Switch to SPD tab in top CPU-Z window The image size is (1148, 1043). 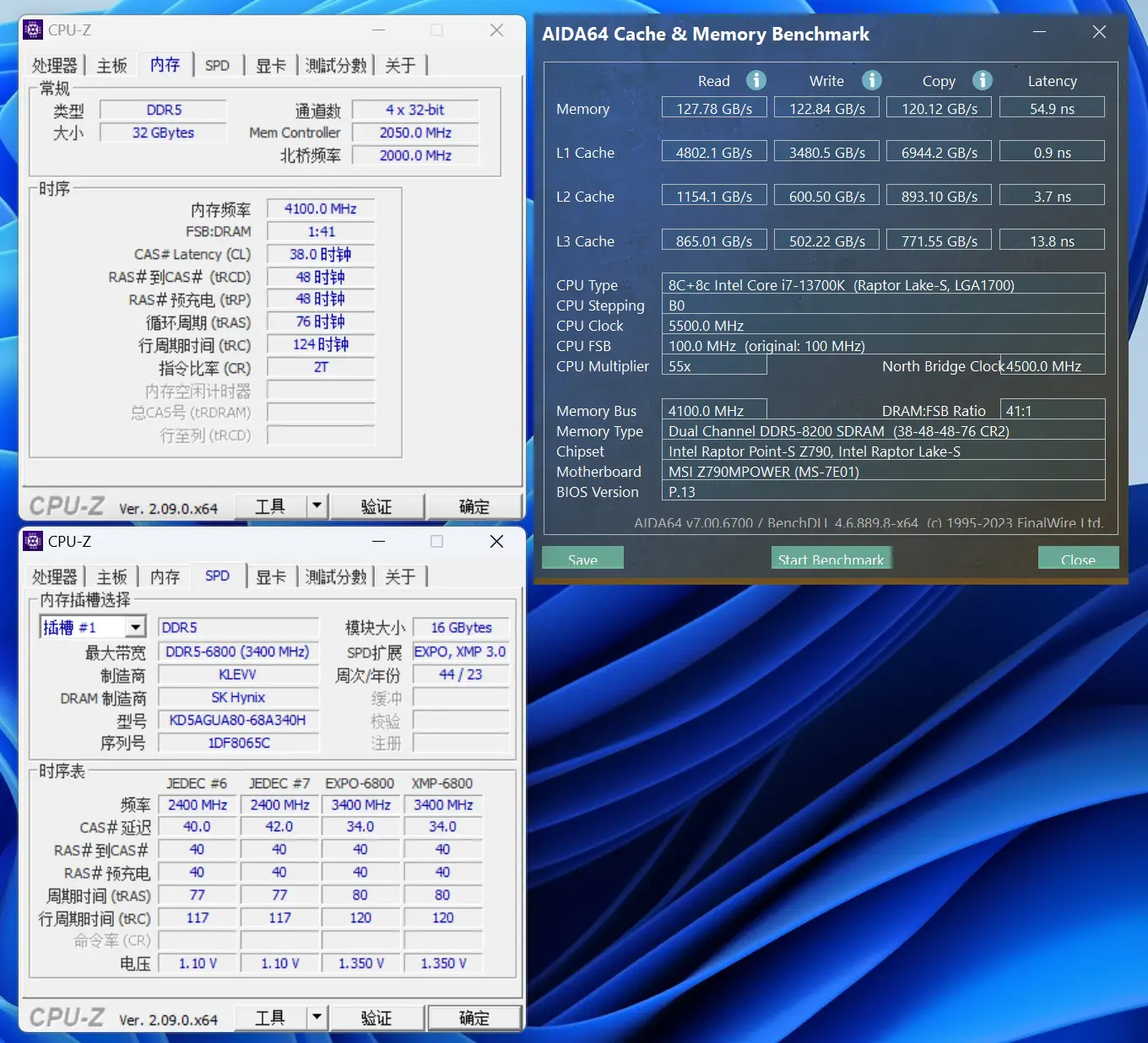coord(217,66)
